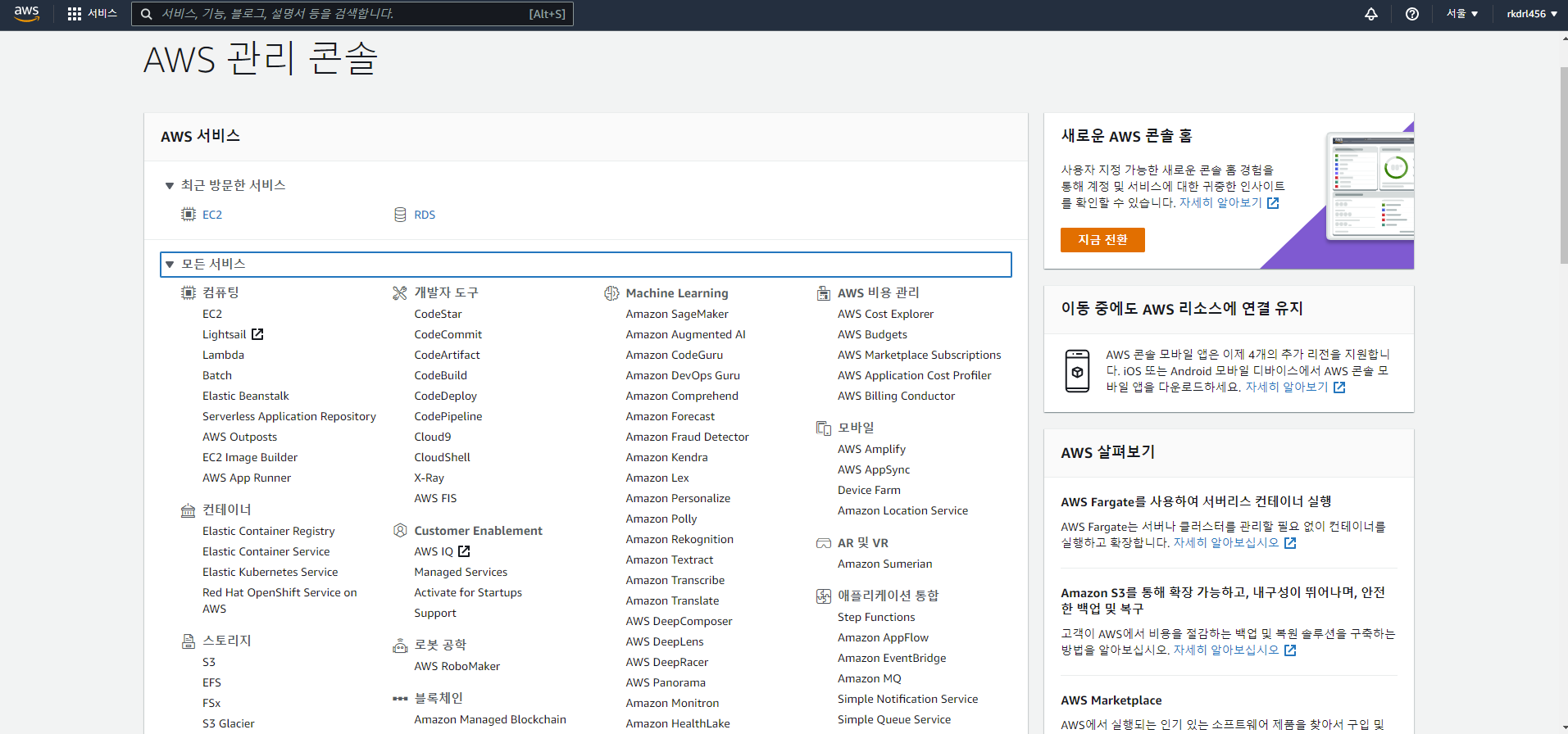The width and height of the screenshot is (1568, 734).
Task: Click the 모바일 category icon
Action: pos(824,428)
